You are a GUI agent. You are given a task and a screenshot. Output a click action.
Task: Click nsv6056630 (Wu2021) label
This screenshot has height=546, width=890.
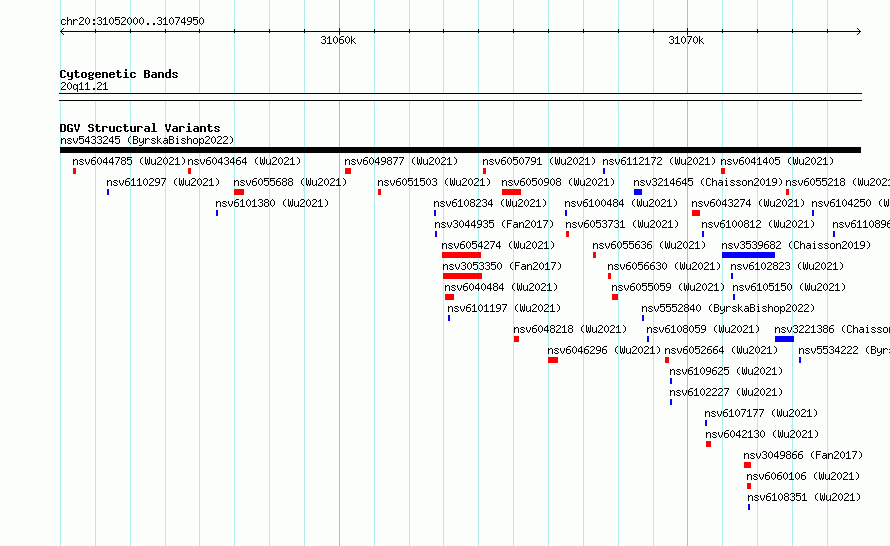[664, 266]
